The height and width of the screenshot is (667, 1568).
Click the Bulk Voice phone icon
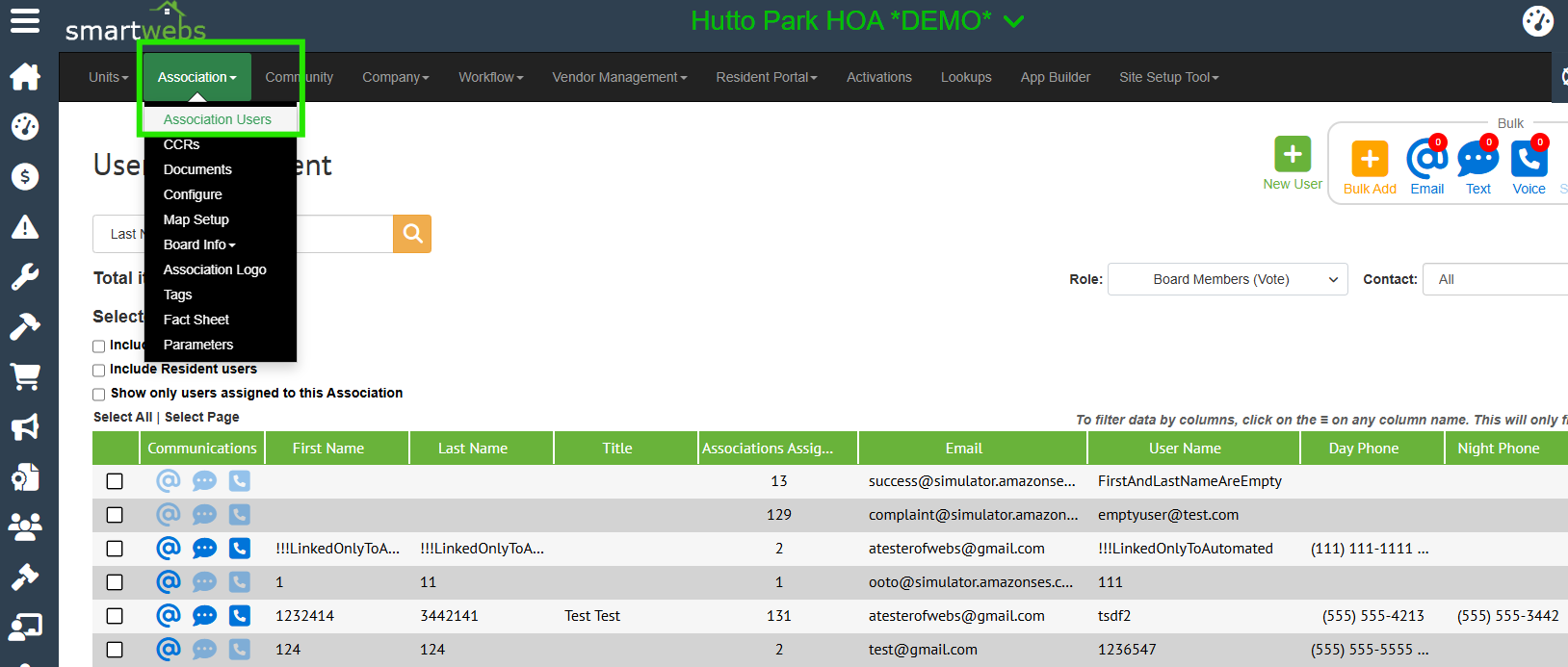(x=1529, y=159)
